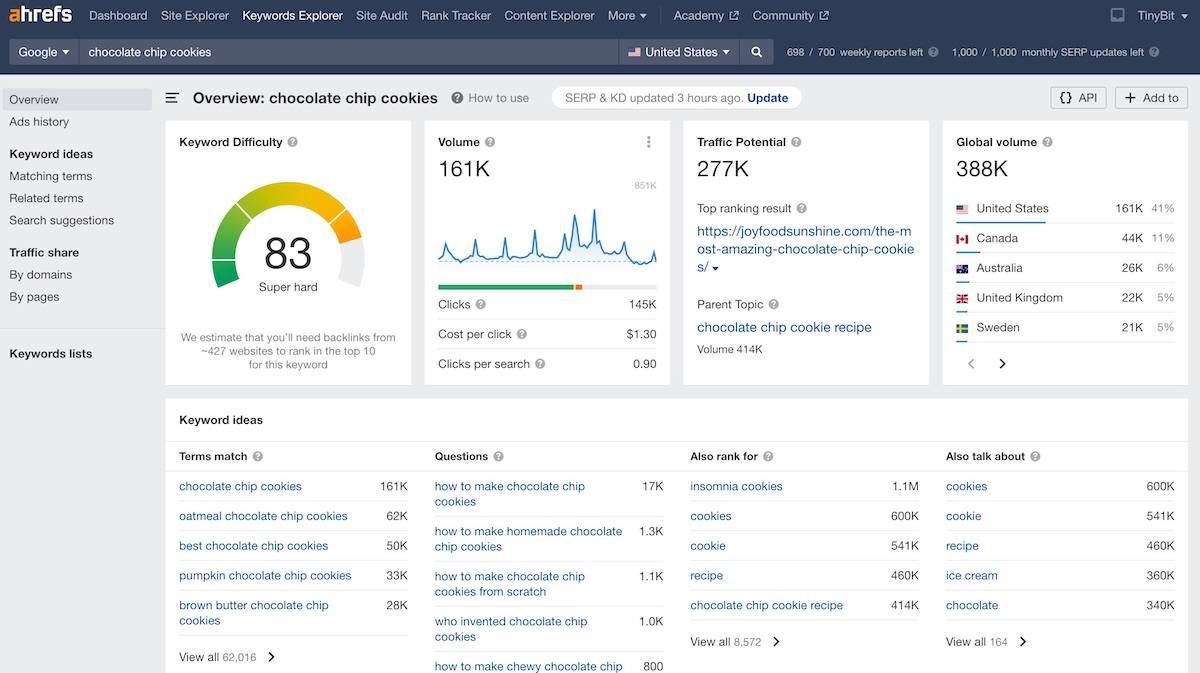Click the green clicks distribution bar
This screenshot has height=673, width=1200.
pyautogui.click(x=505, y=287)
